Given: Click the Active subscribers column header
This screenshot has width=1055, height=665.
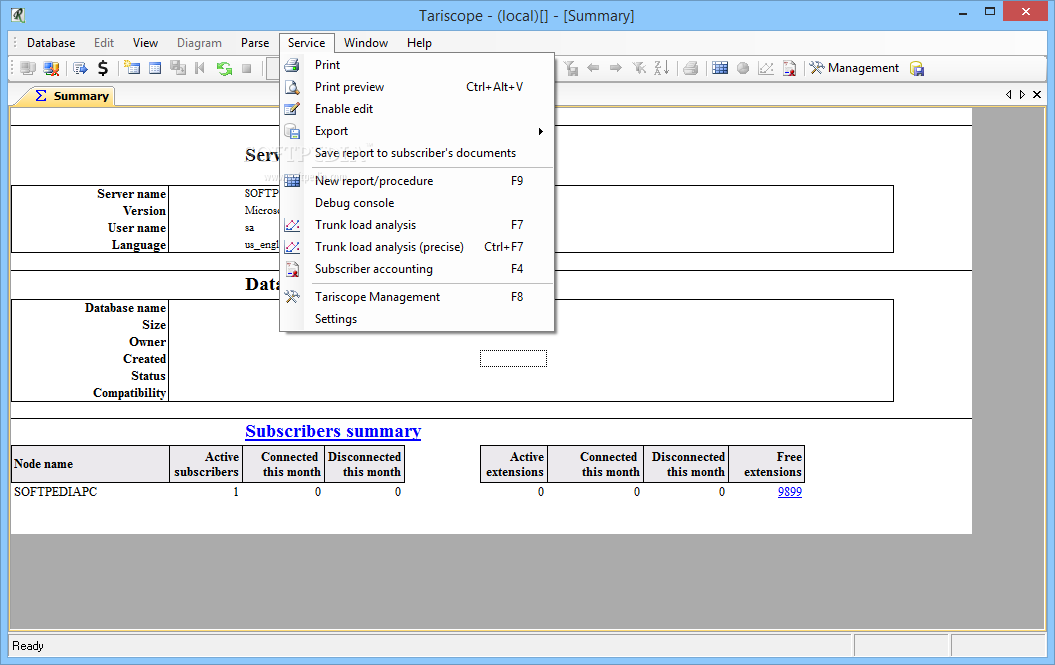Looking at the screenshot, I should (205, 464).
